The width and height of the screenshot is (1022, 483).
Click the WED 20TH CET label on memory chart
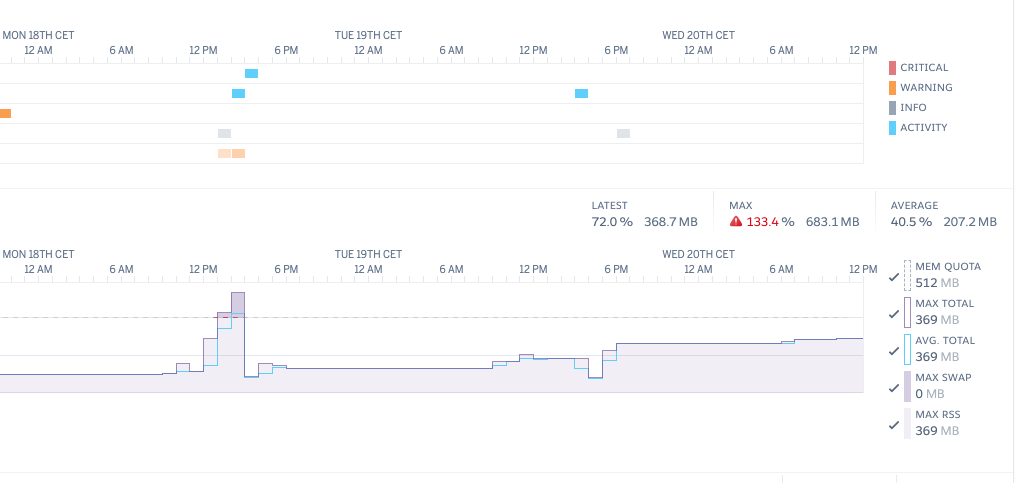point(698,254)
